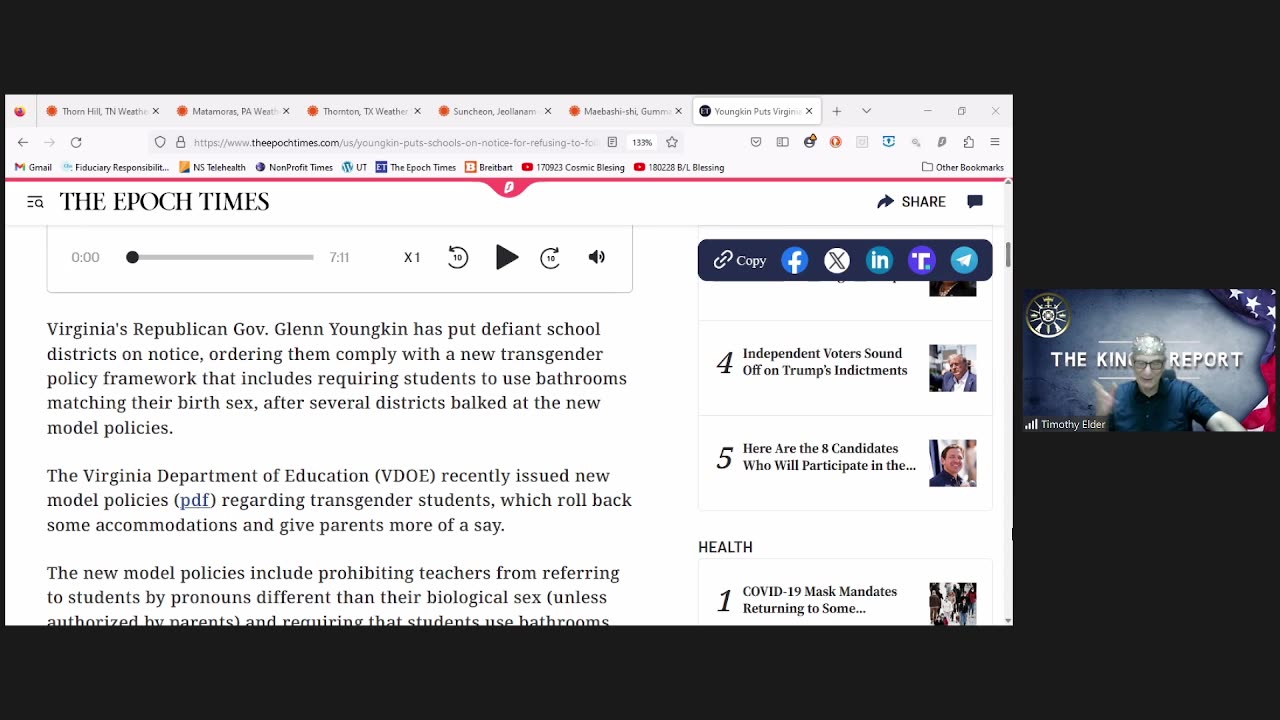
Task: Reload the current page
Action: point(76,142)
